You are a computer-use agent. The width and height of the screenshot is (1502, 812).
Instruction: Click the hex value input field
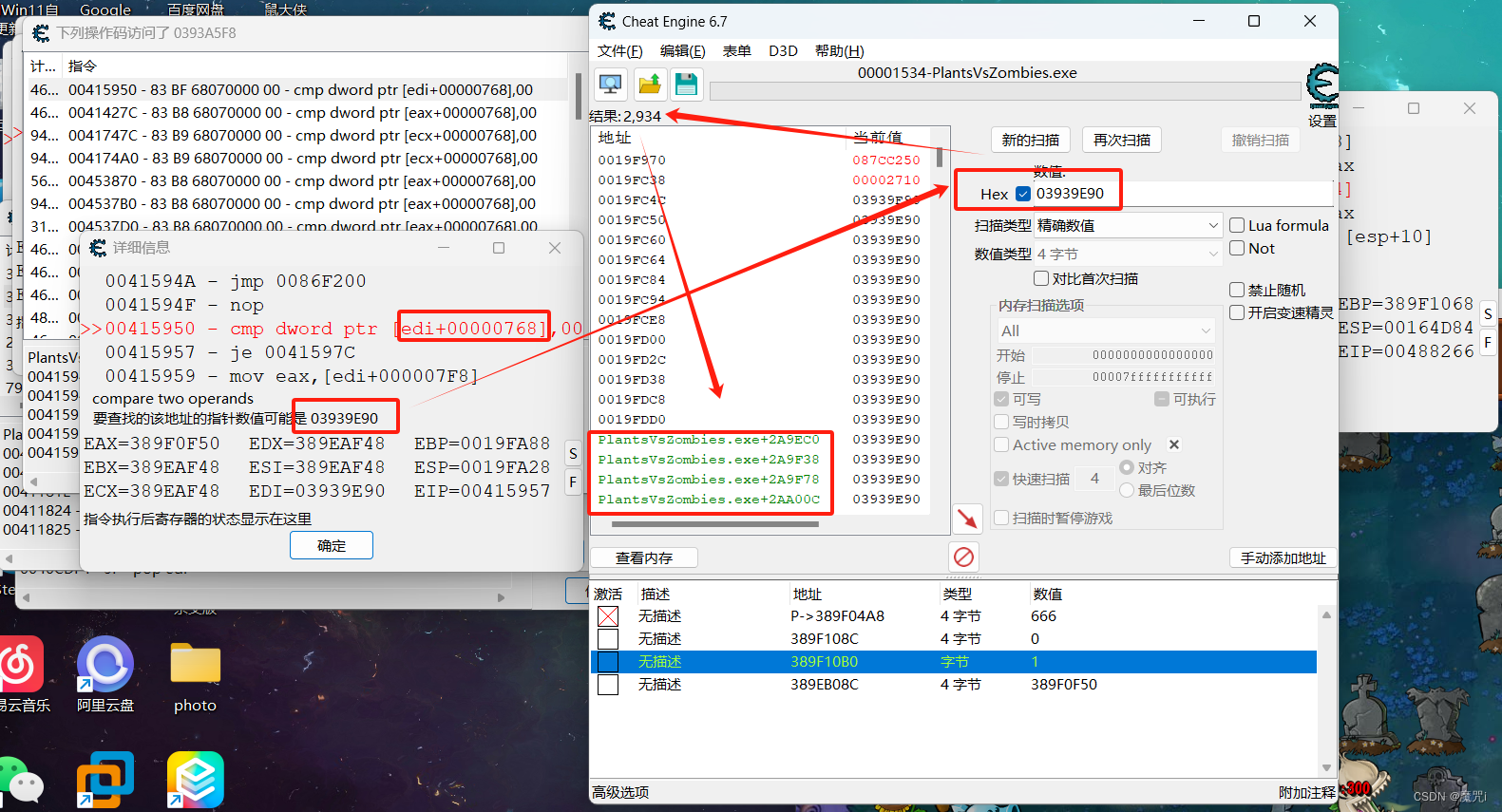click(x=1183, y=194)
